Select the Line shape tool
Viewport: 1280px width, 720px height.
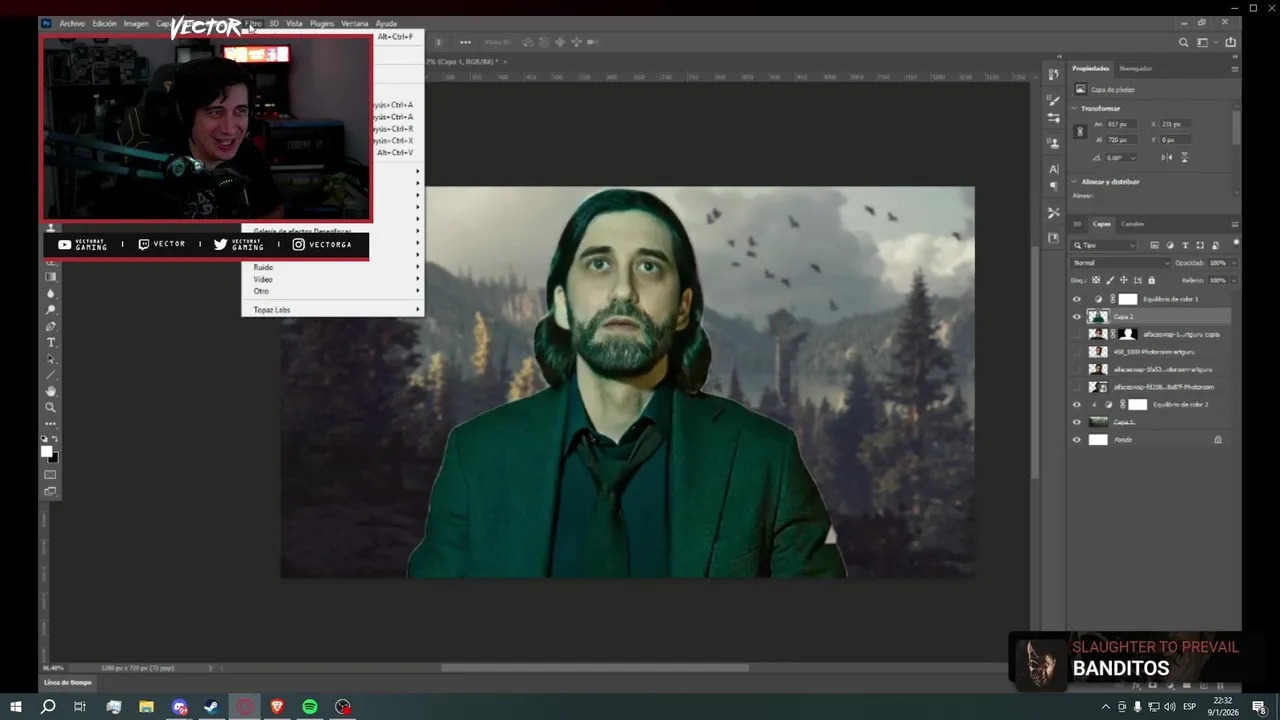[x=51, y=375]
